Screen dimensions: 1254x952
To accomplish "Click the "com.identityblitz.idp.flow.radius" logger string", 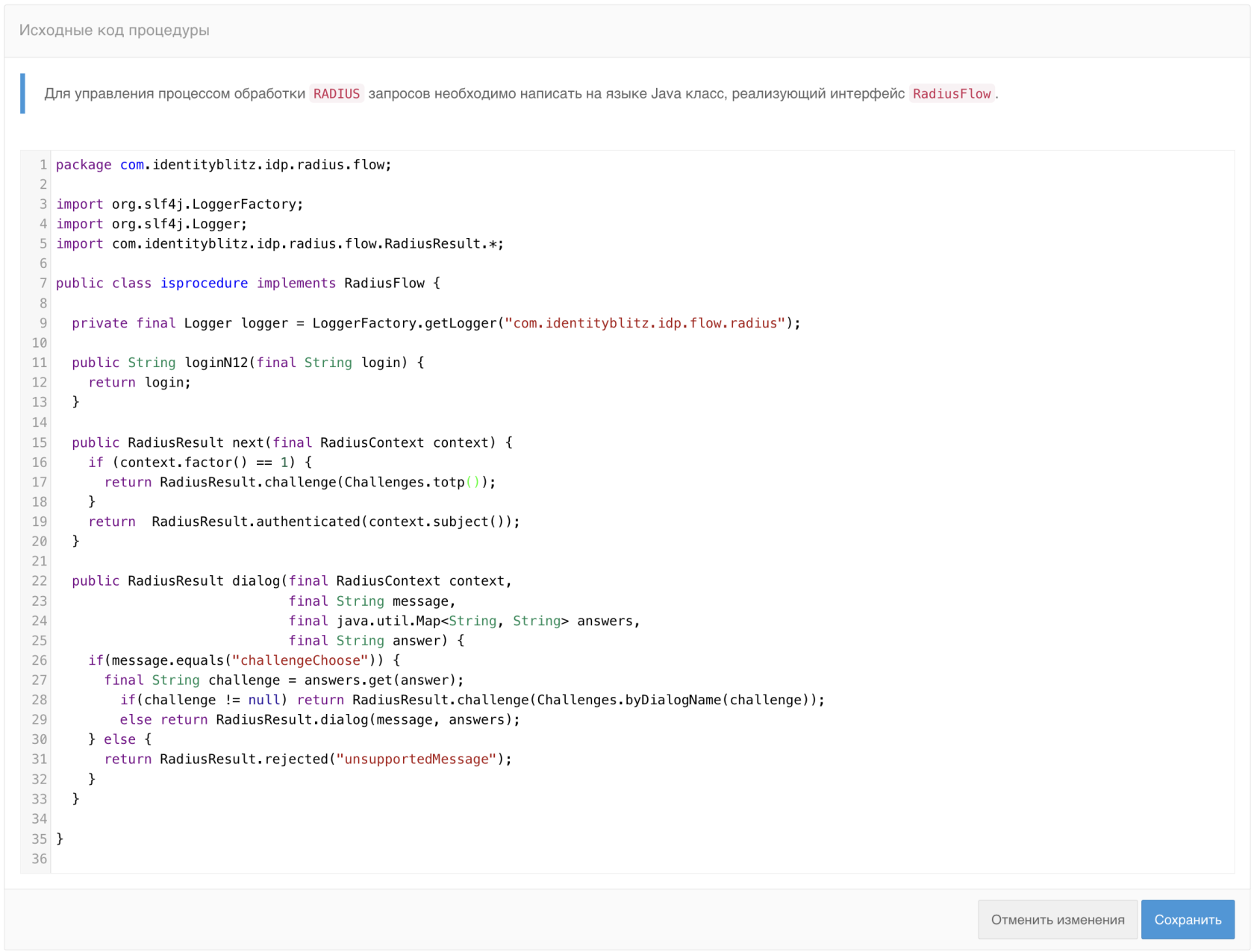I will (x=645, y=323).
